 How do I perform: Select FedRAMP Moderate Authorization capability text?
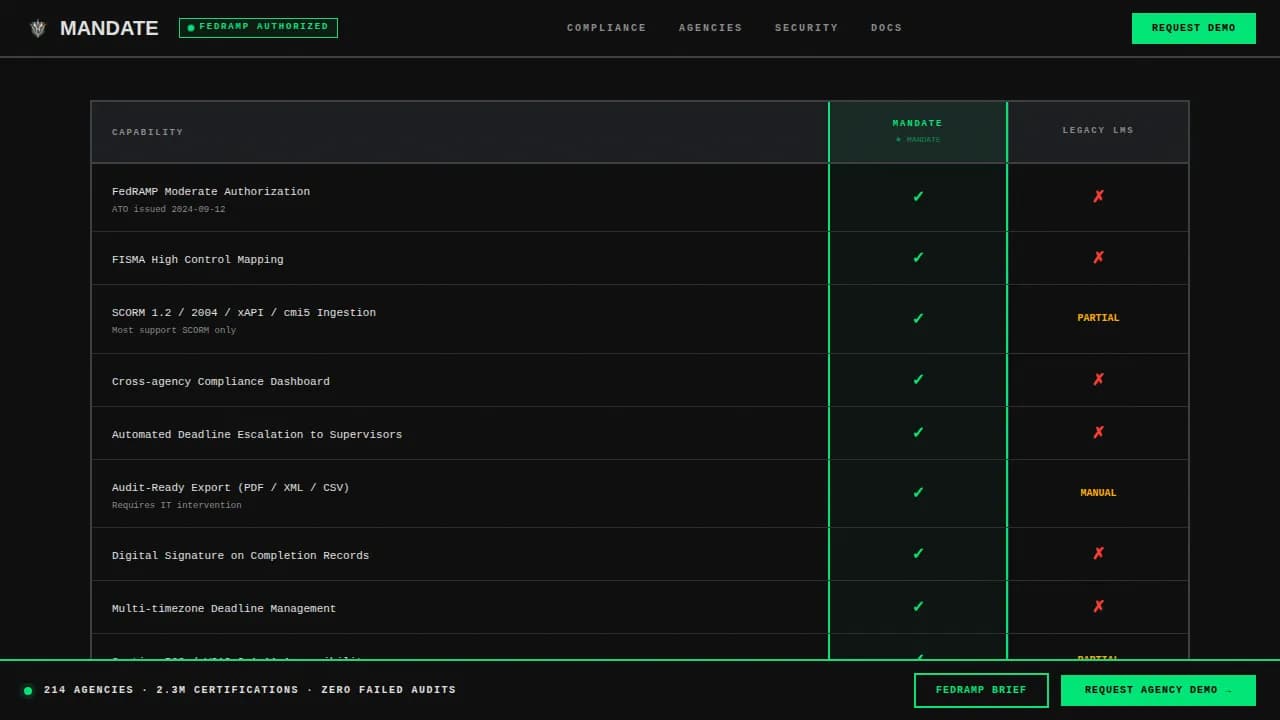click(x=211, y=192)
